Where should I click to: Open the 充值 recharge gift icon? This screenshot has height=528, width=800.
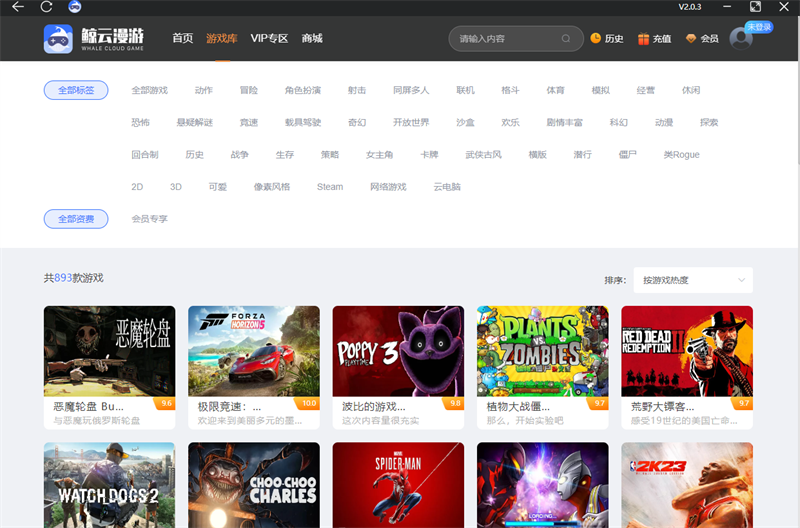(643, 39)
